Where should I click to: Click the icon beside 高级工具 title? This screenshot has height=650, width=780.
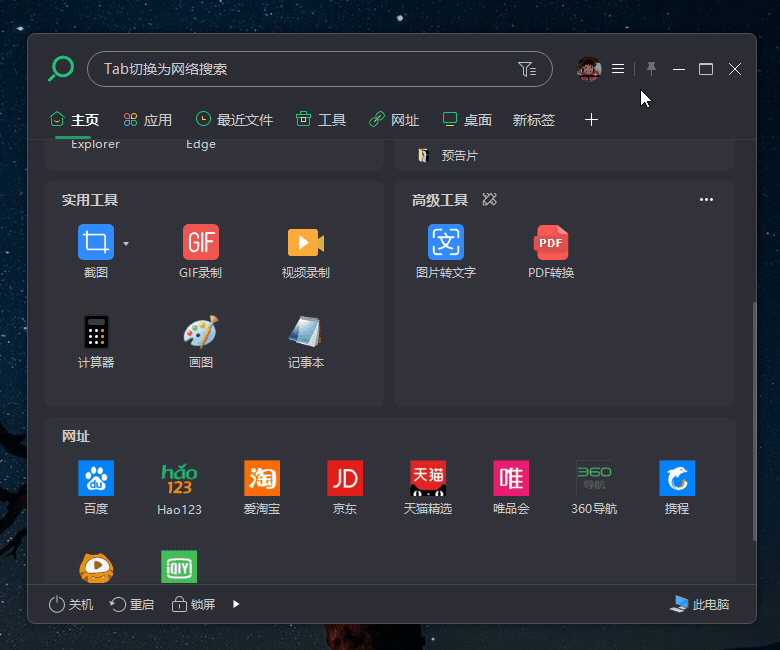[489, 199]
